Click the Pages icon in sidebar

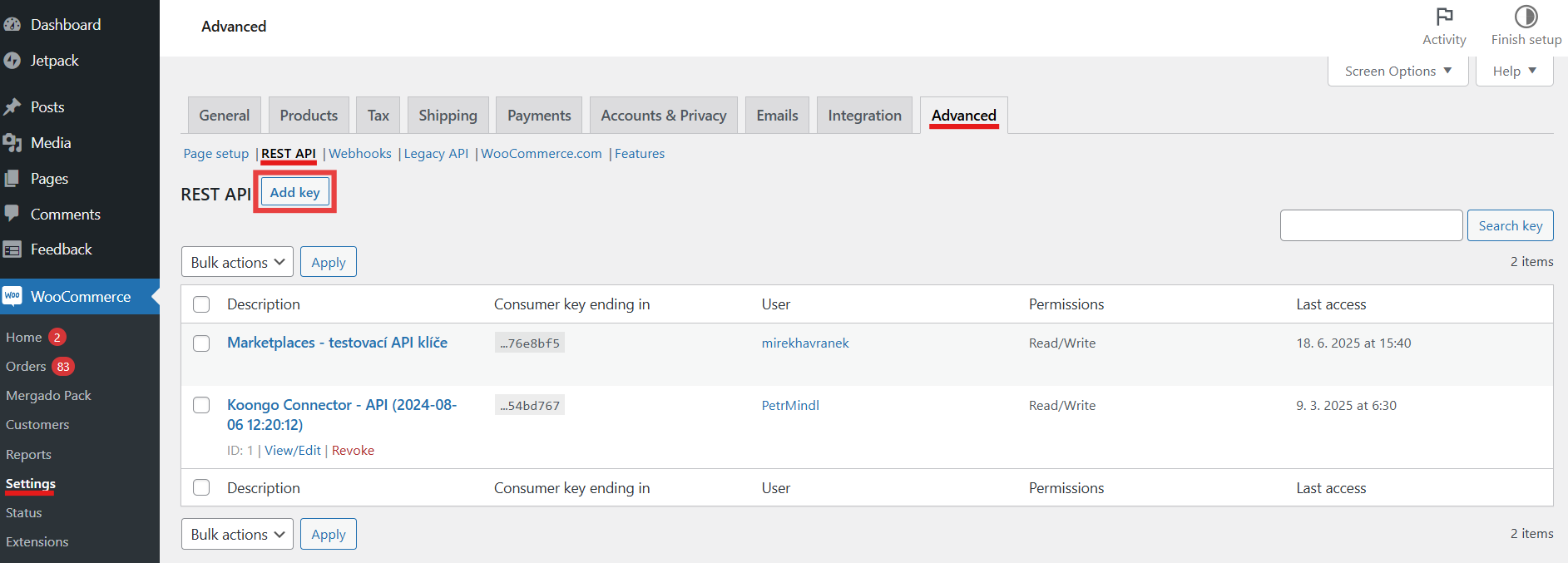pyautogui.click(x=12, y=179)
